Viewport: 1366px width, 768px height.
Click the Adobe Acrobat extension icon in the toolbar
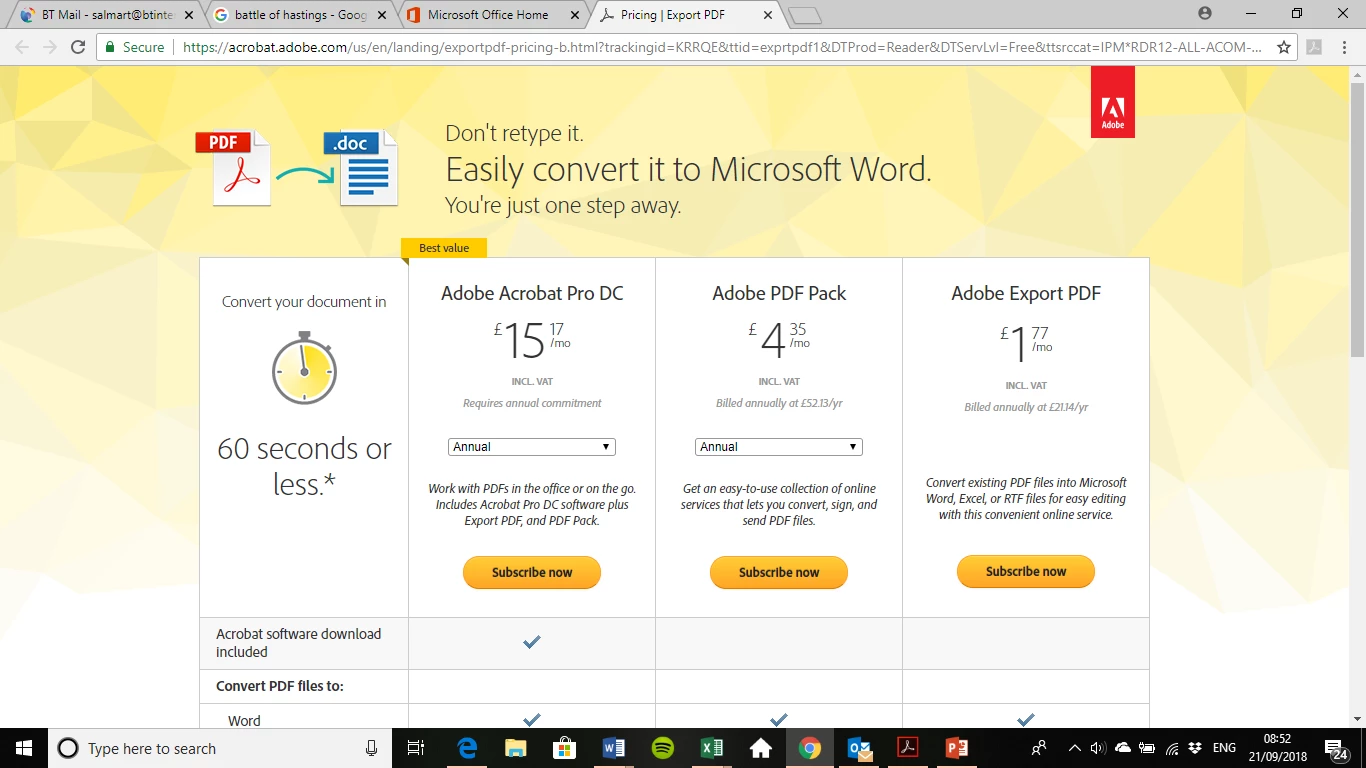pos(1314,47)
